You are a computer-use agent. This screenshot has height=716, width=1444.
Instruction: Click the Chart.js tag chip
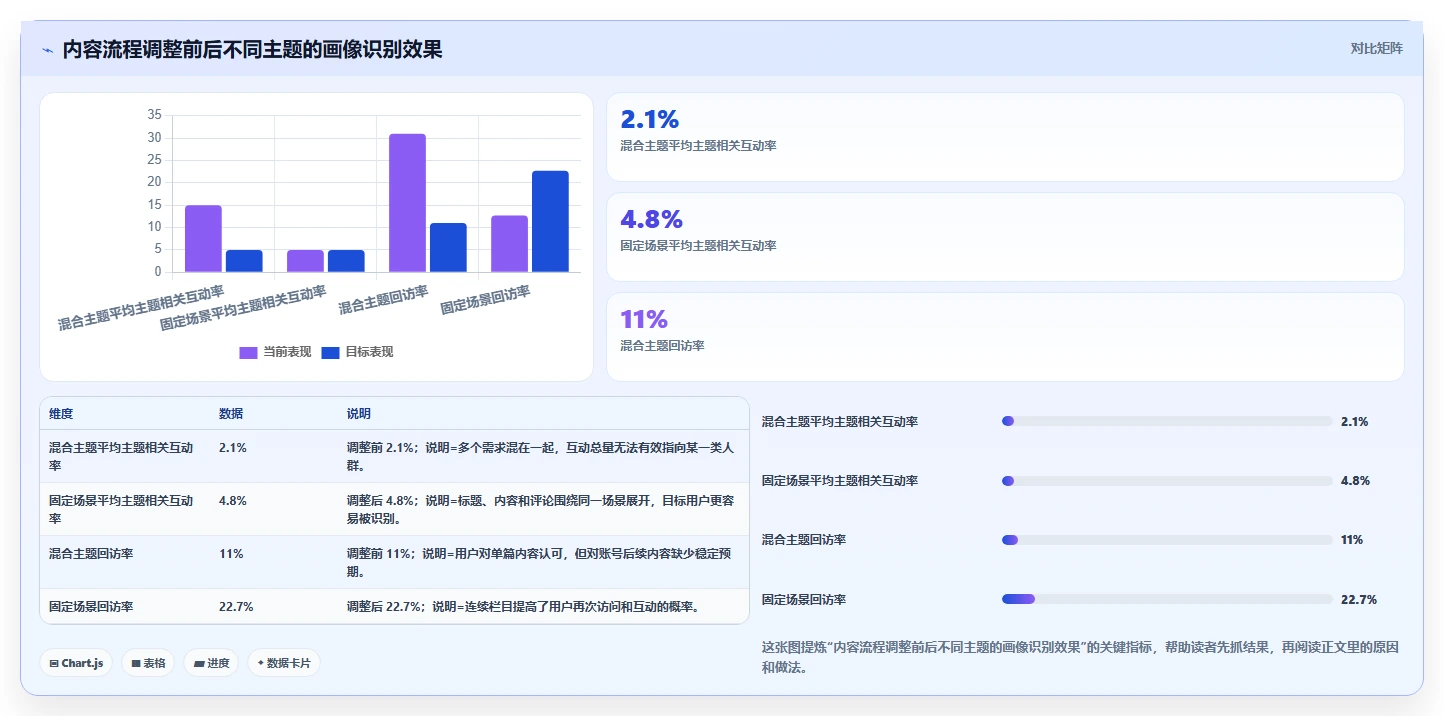(76, 663)
